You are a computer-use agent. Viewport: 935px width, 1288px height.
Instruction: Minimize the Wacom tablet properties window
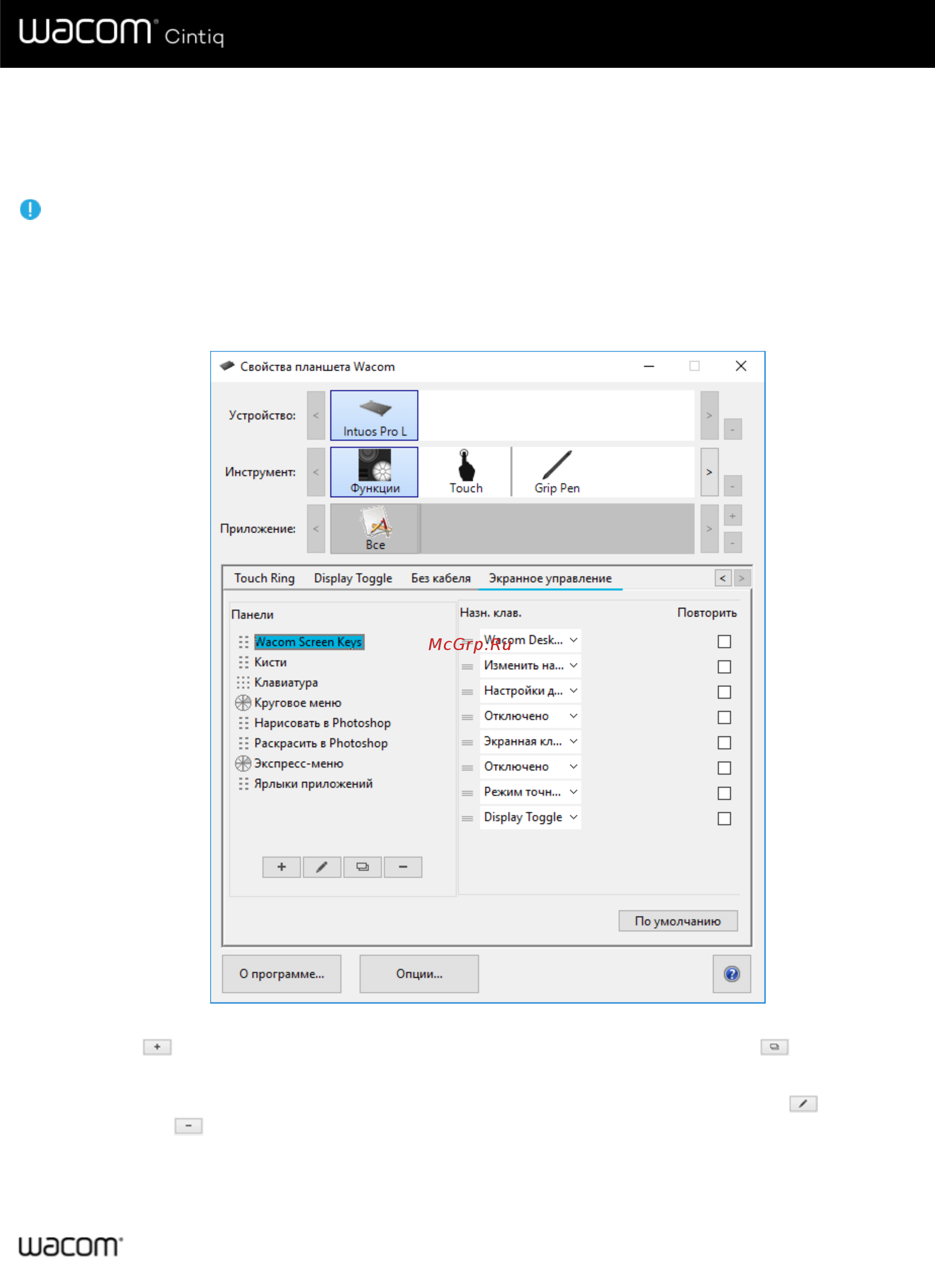coord(649,366)
